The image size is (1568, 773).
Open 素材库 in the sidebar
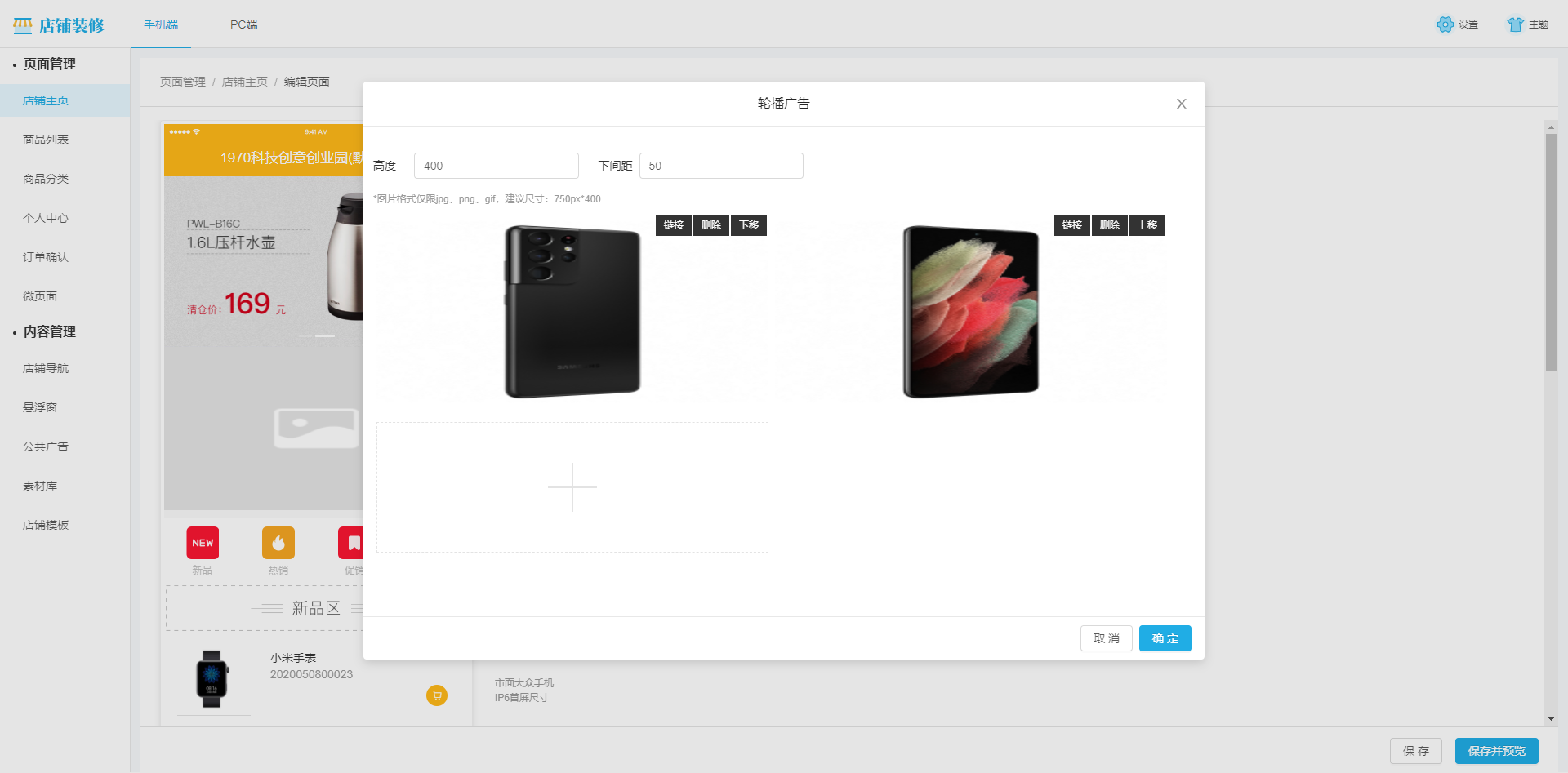40,486
